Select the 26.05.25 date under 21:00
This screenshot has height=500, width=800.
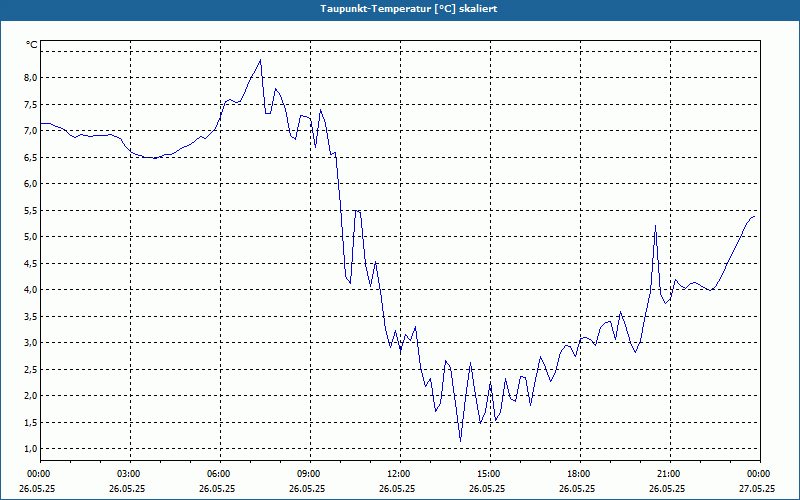(x=667, y=488)
